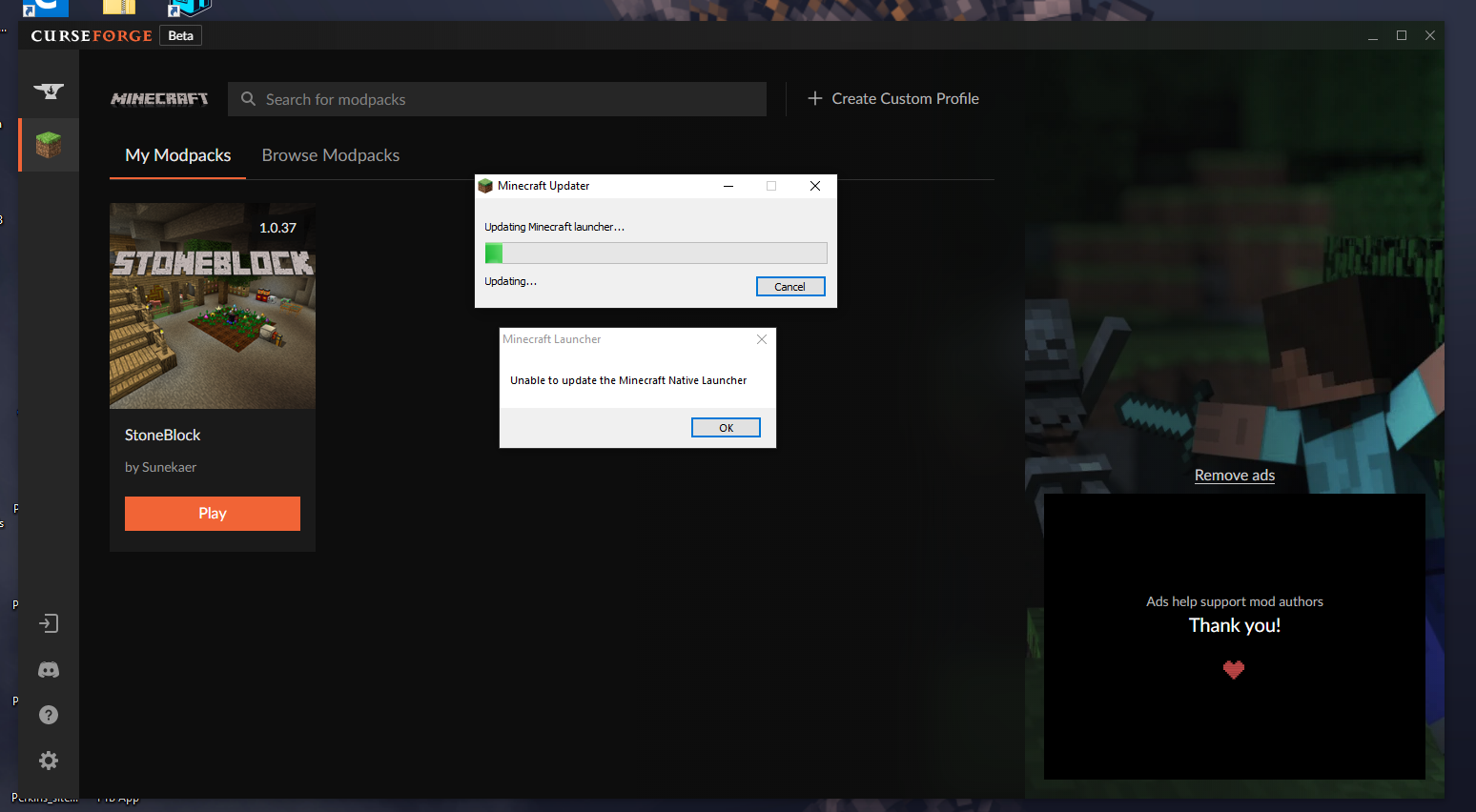Click the plus icon by Create Custom Profile
1476x812 pixels.
815,98
